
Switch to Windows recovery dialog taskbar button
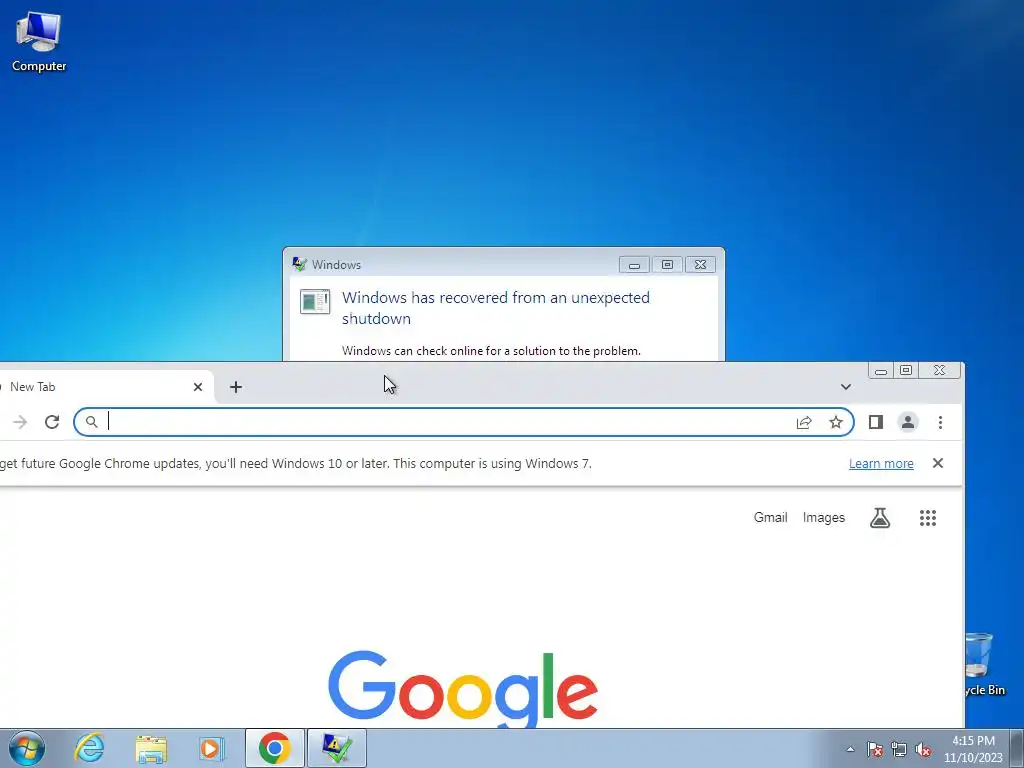(x=336, y=748)
